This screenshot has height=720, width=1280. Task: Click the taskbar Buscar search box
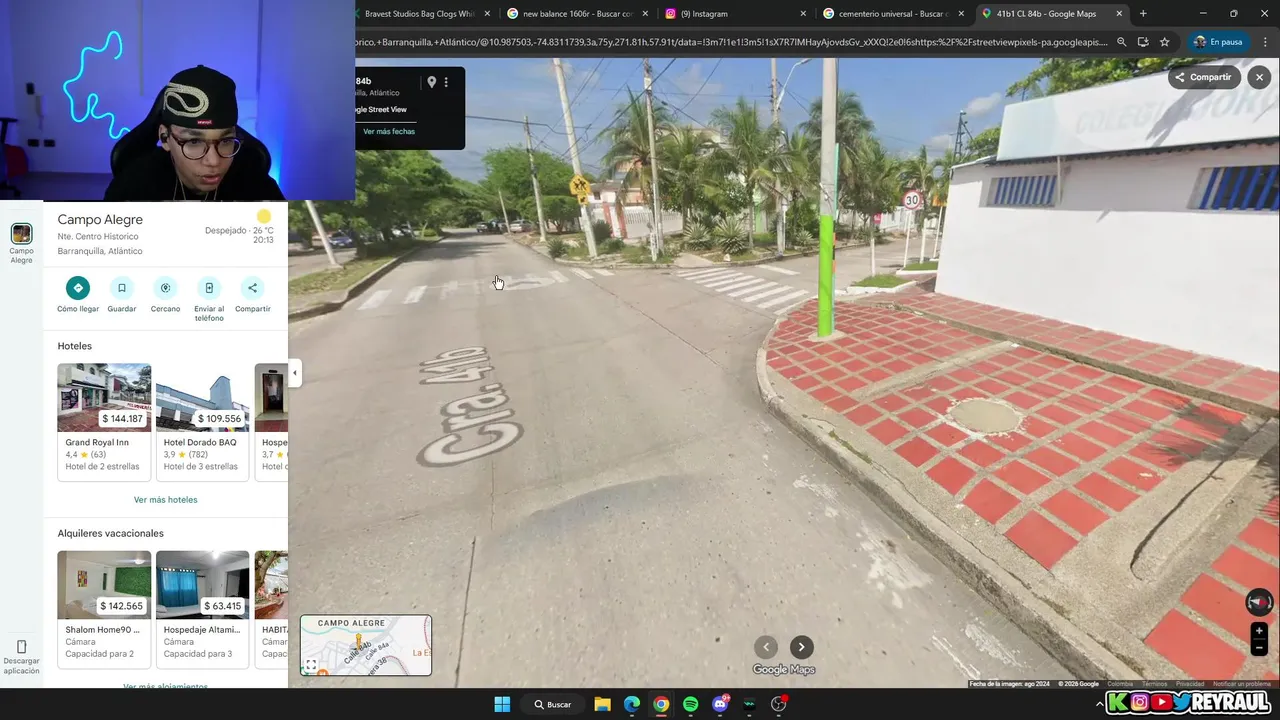[552, 704]
